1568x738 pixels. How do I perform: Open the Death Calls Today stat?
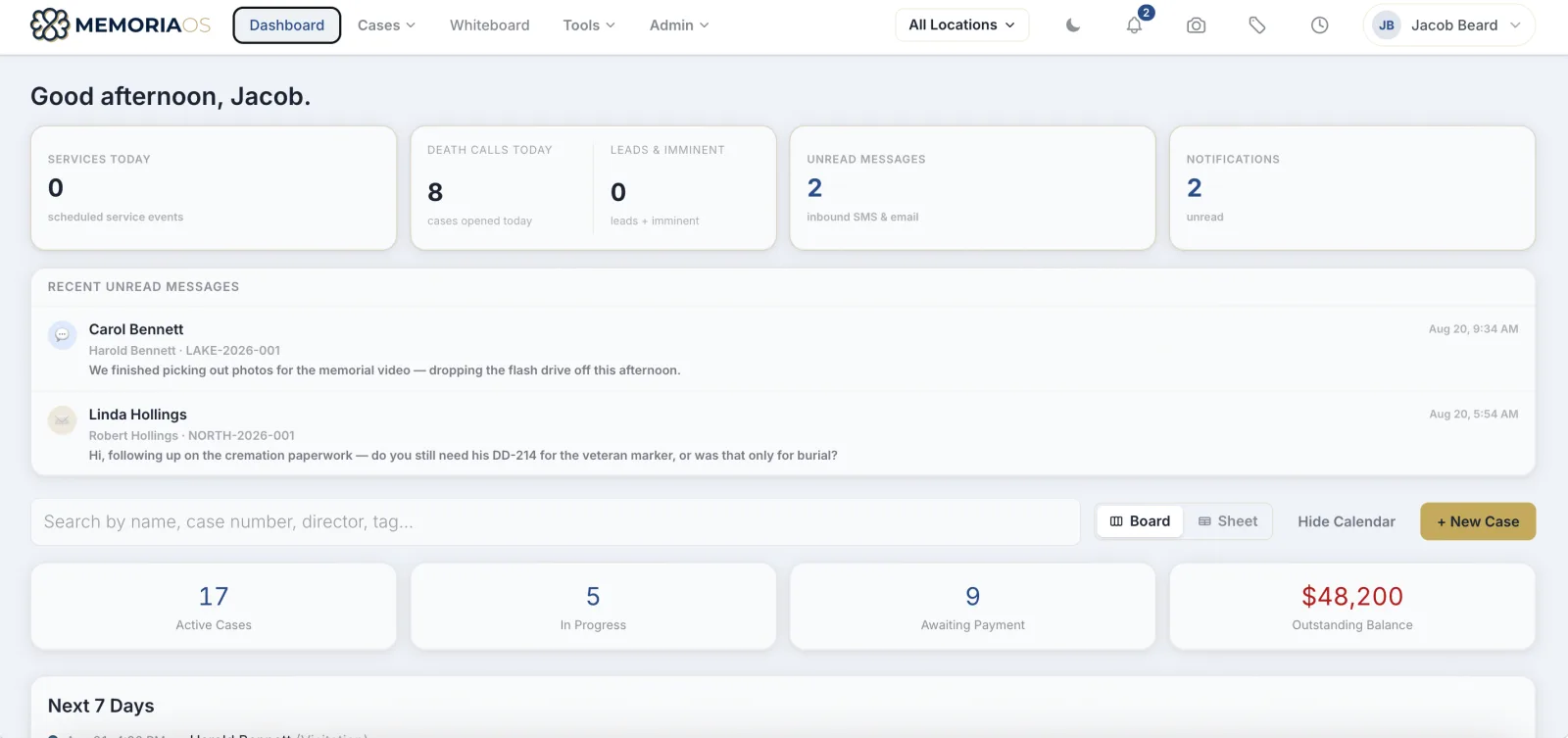(502, 188)
